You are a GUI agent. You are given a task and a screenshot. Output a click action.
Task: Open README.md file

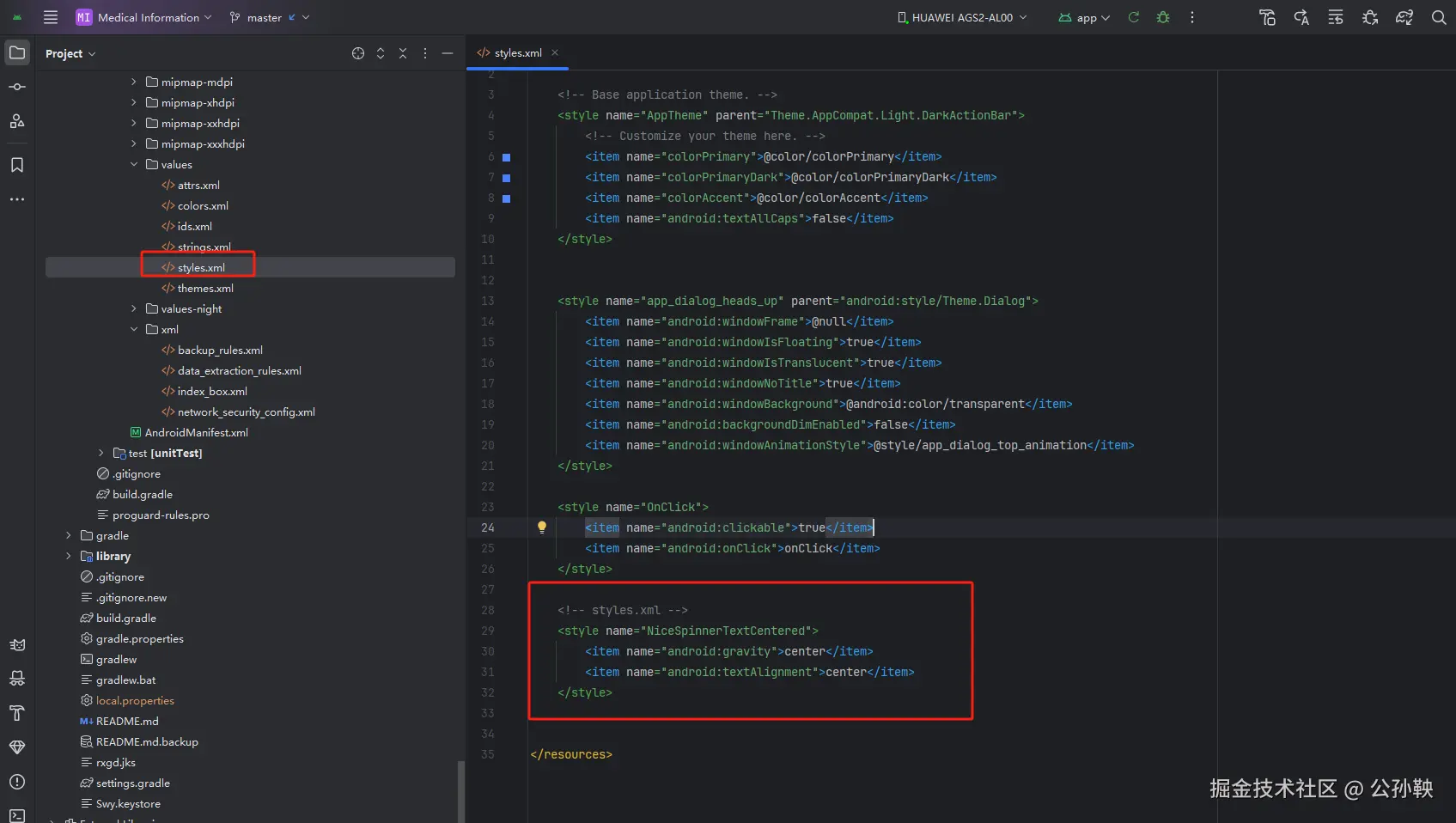[x=127, y=721]
